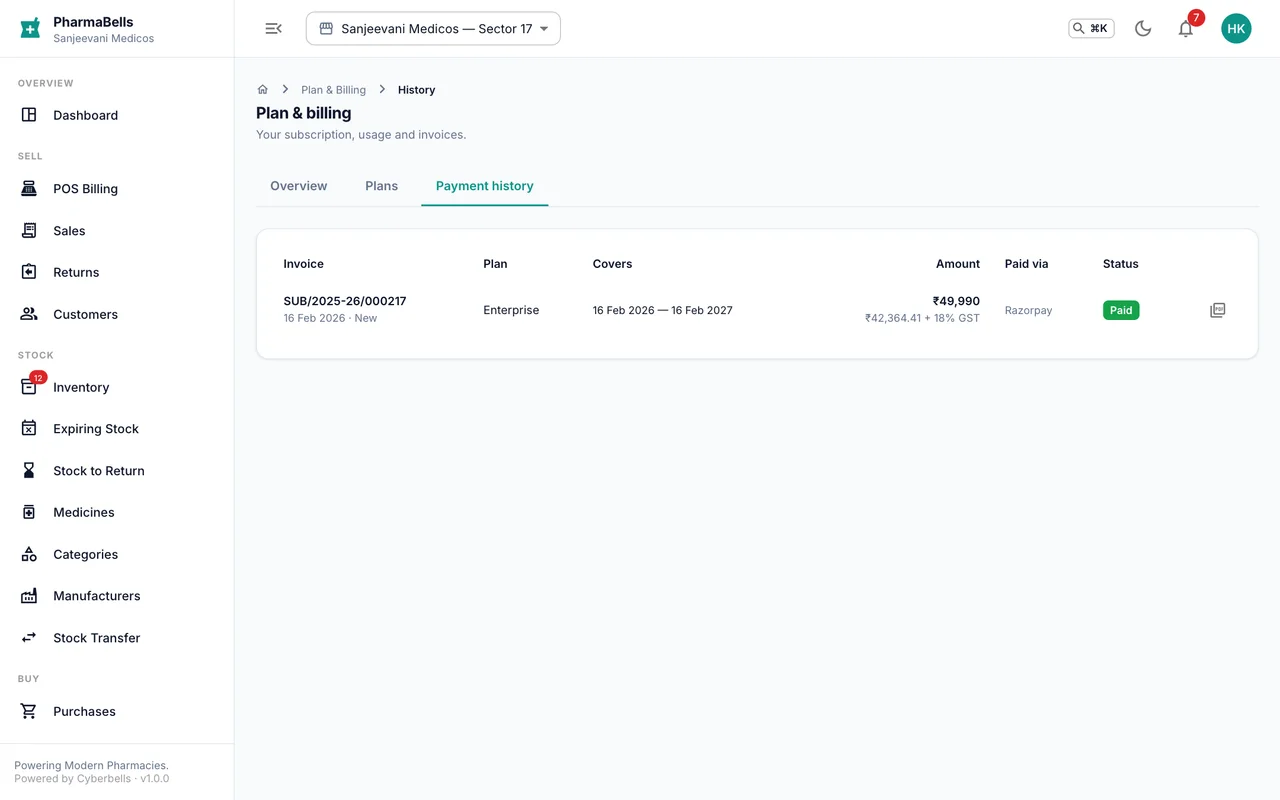This screenshot has height=800, width=1280.
Task: Open the Returns section
Action: [x=117, y=272]
